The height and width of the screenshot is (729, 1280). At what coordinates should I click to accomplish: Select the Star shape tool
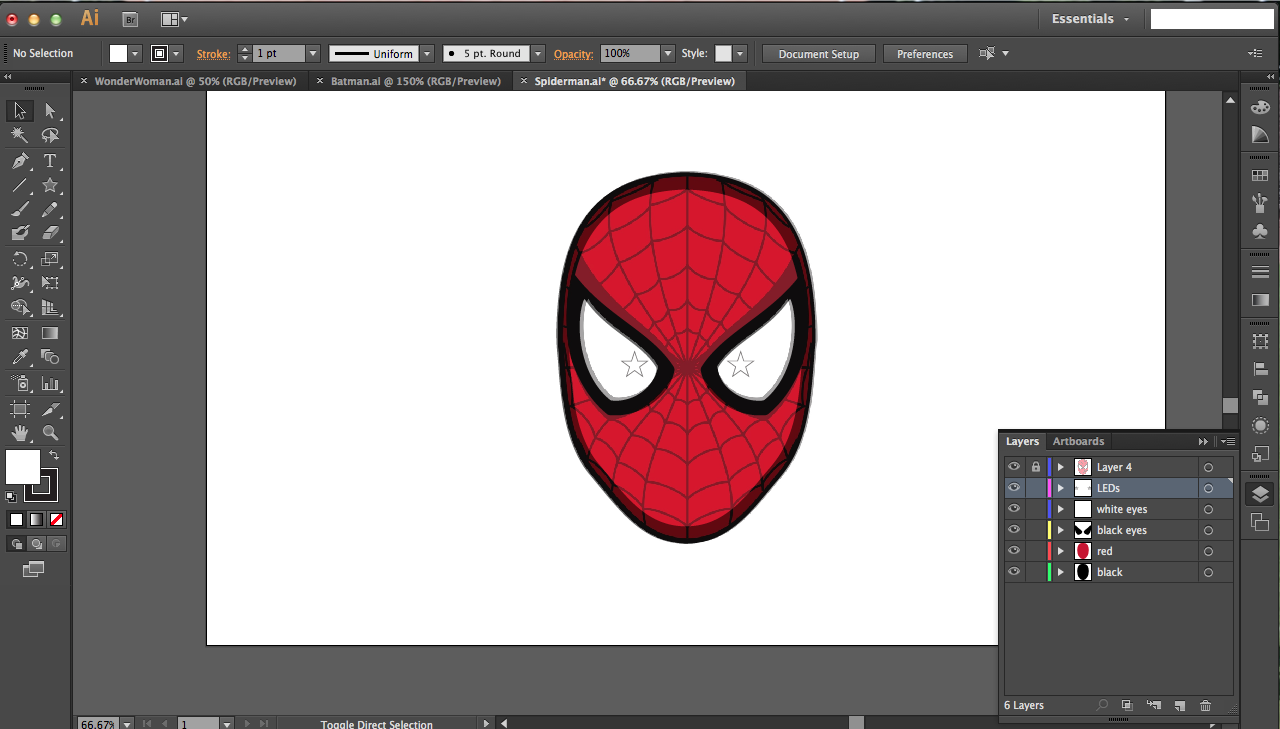[x=50, y=186]
